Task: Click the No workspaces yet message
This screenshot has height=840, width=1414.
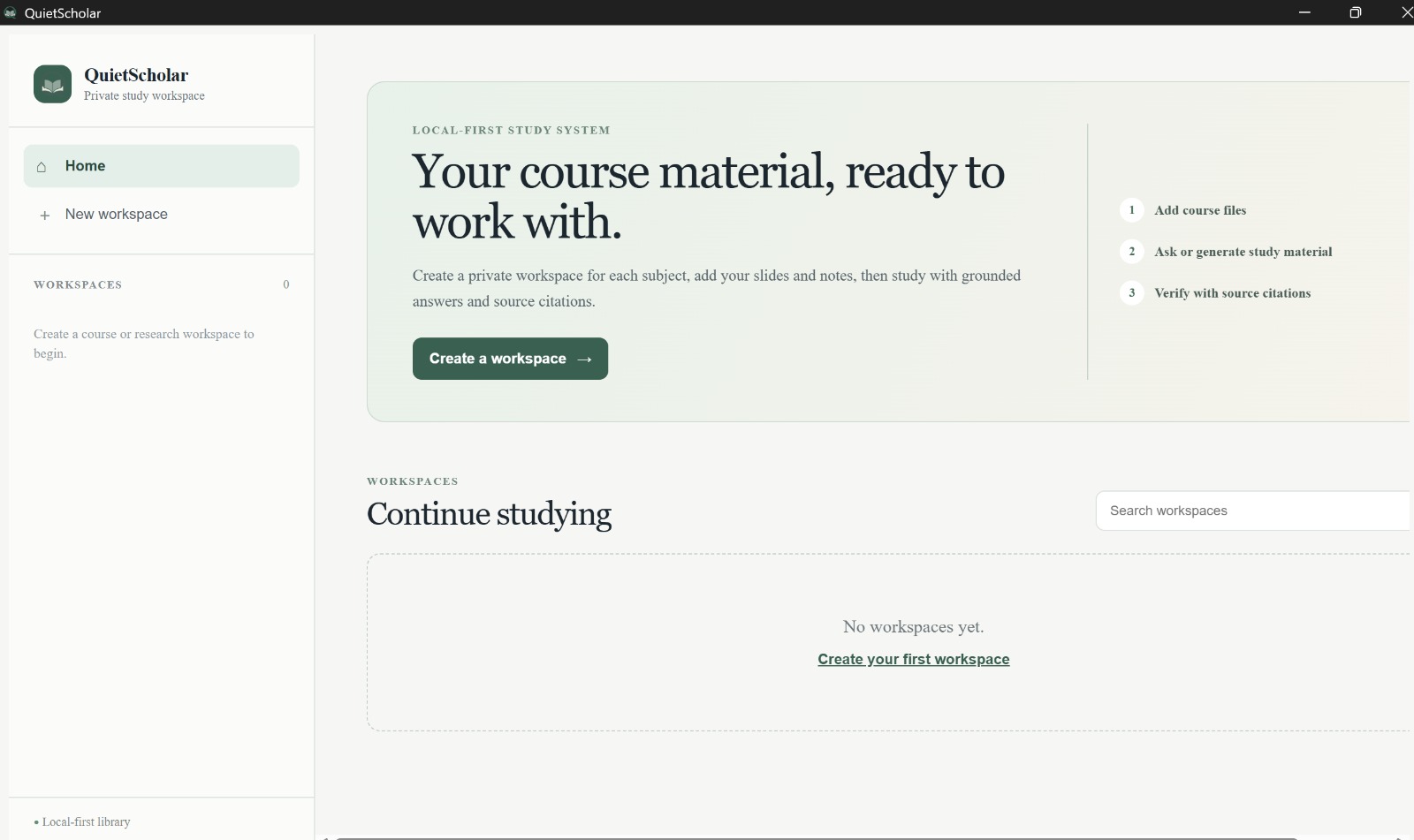Action: click(x=914, y=626)
